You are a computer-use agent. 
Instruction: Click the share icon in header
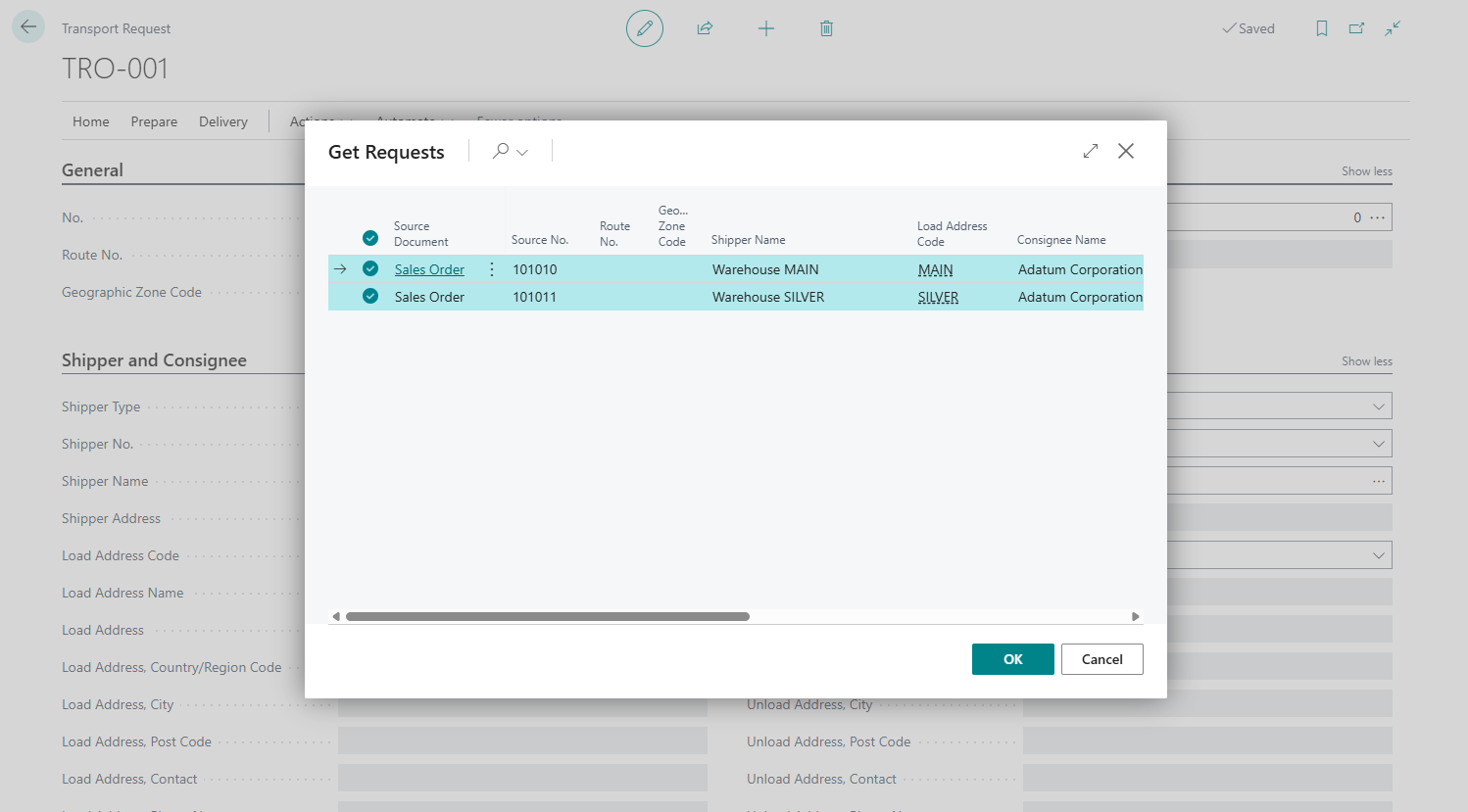[705, 28]
